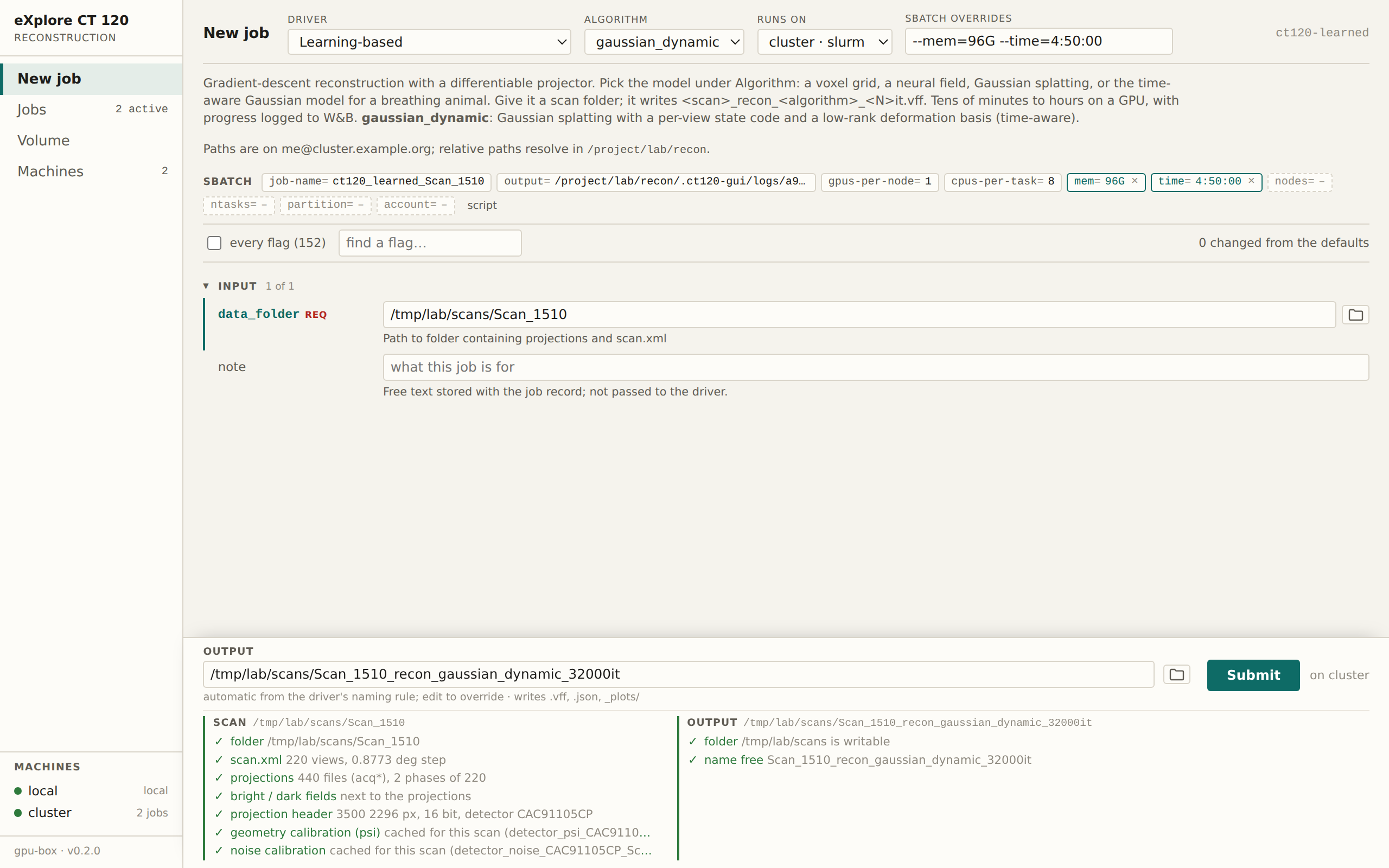Open the Volume page

[x=91, y=141]
